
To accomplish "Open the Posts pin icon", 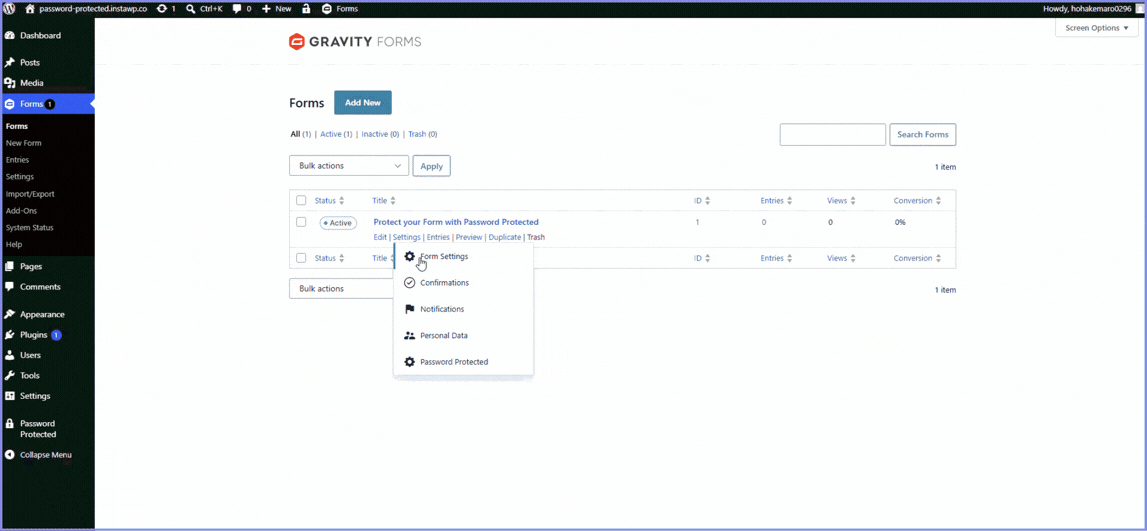I will click(10, 62).
